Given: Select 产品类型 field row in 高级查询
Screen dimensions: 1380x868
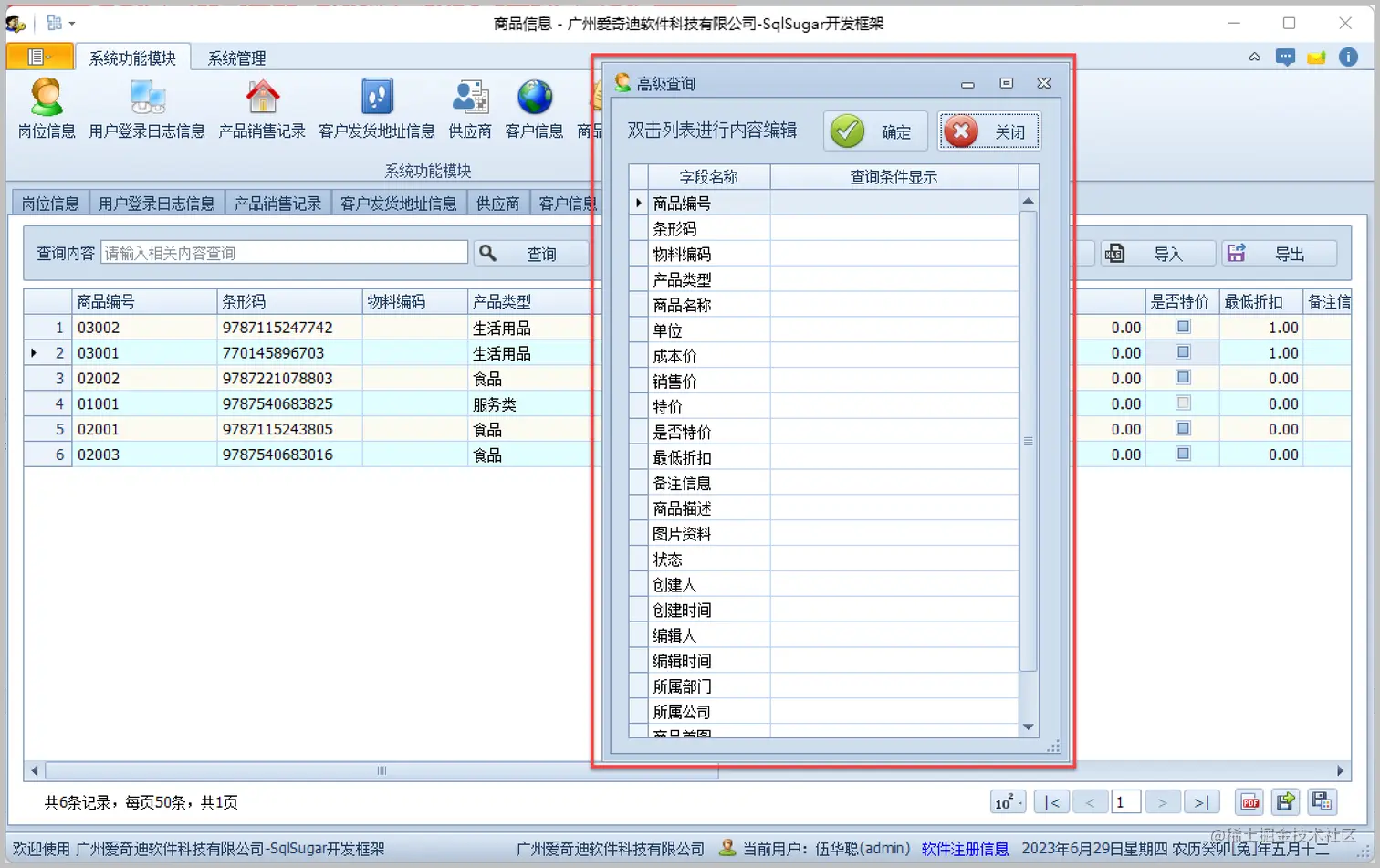Looking at the screenshot, I should coord(823,279).
